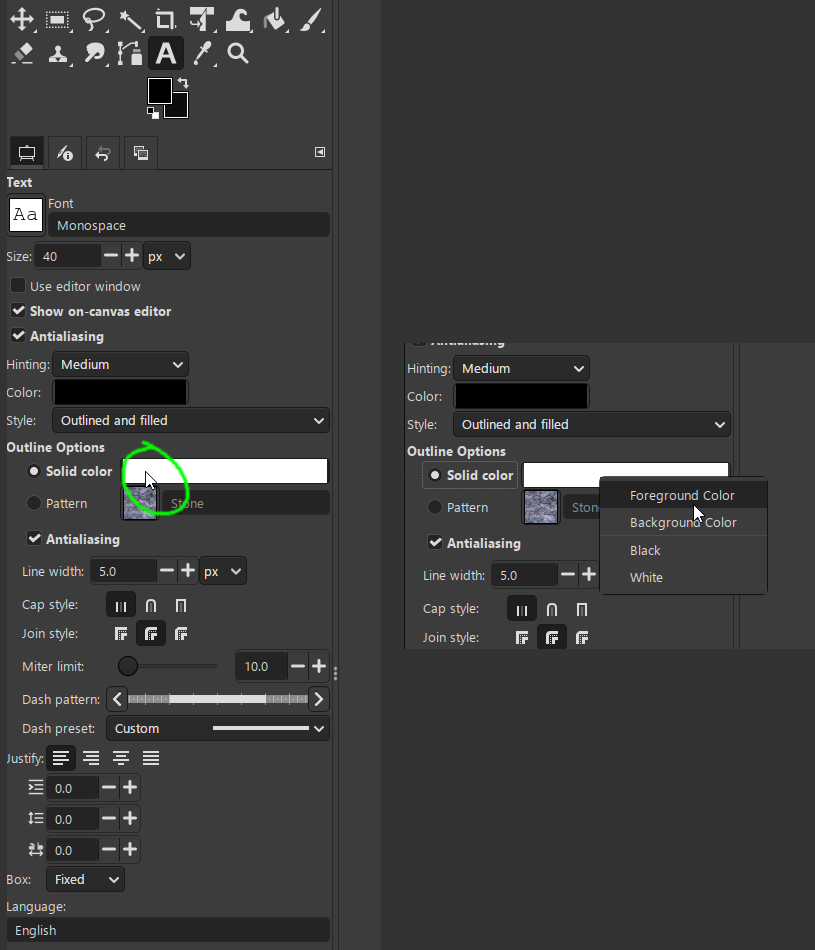Click the Language English field

click(x=168, y=930)
